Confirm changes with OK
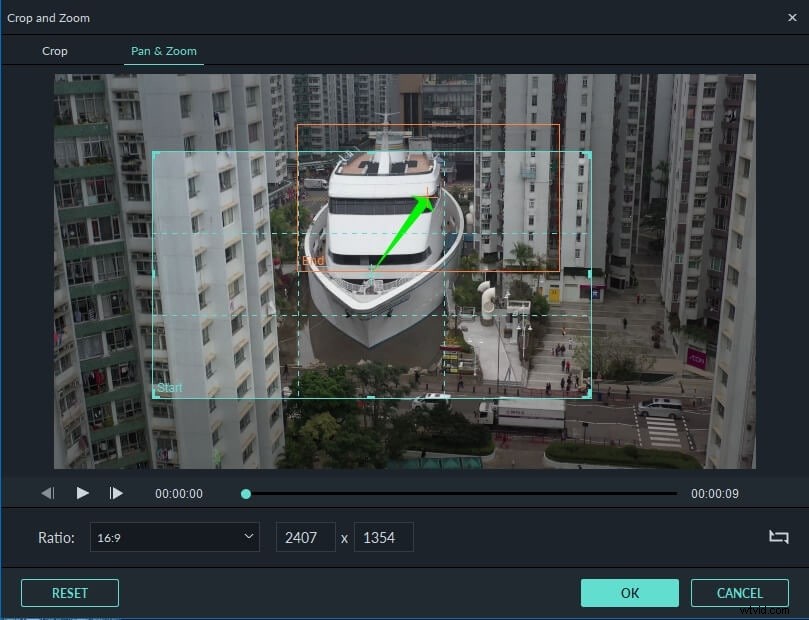Viewport: 809px width, 620px height. pyautogui.click(x=629, y=592)
